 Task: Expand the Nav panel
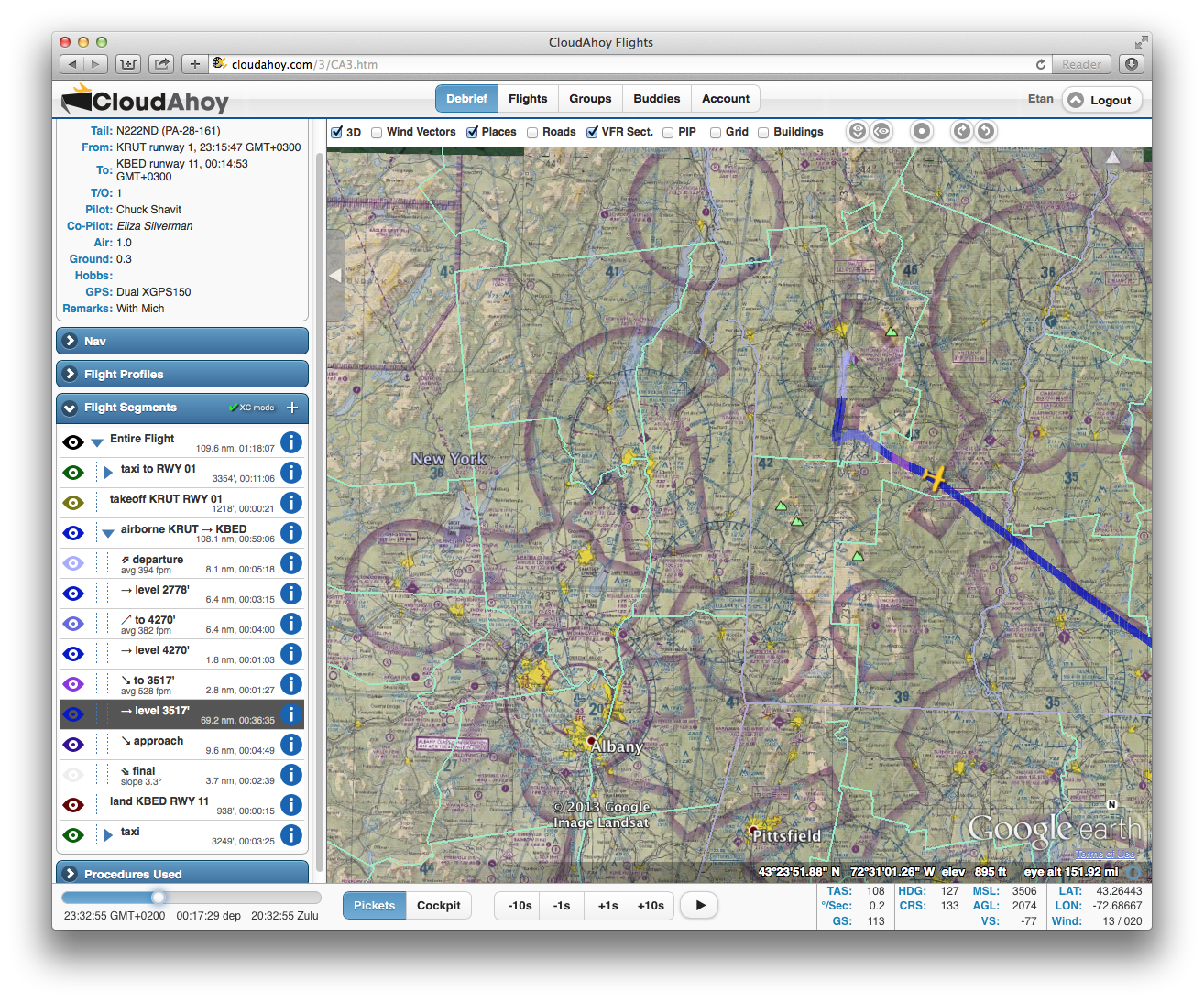pyautogui.click(x=182, y=341)
